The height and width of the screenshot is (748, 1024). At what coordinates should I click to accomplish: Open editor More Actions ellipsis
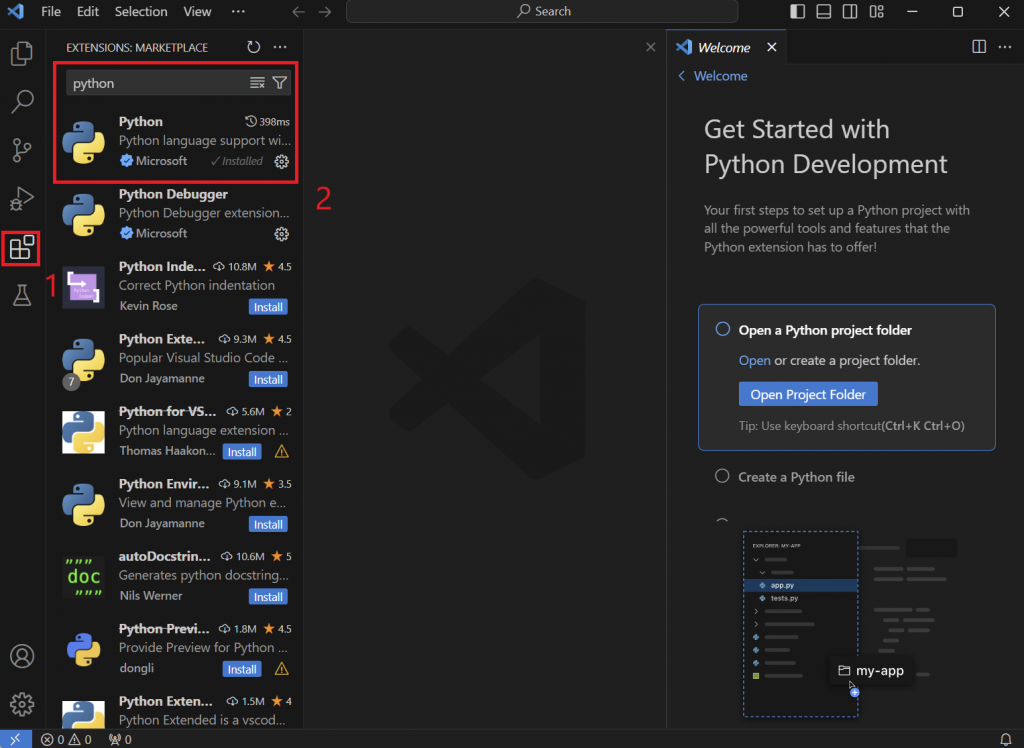point(1005,47)
